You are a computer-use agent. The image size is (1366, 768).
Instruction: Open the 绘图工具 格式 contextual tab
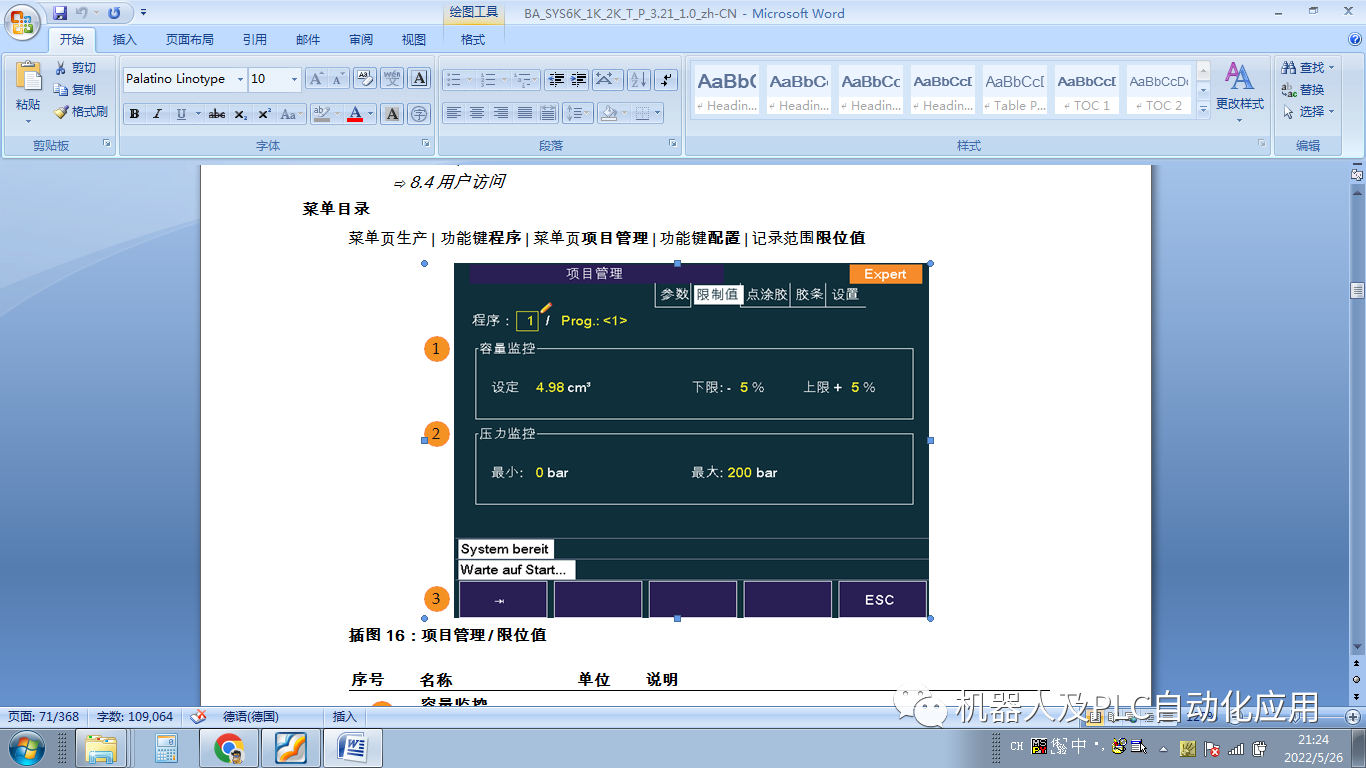471,40
